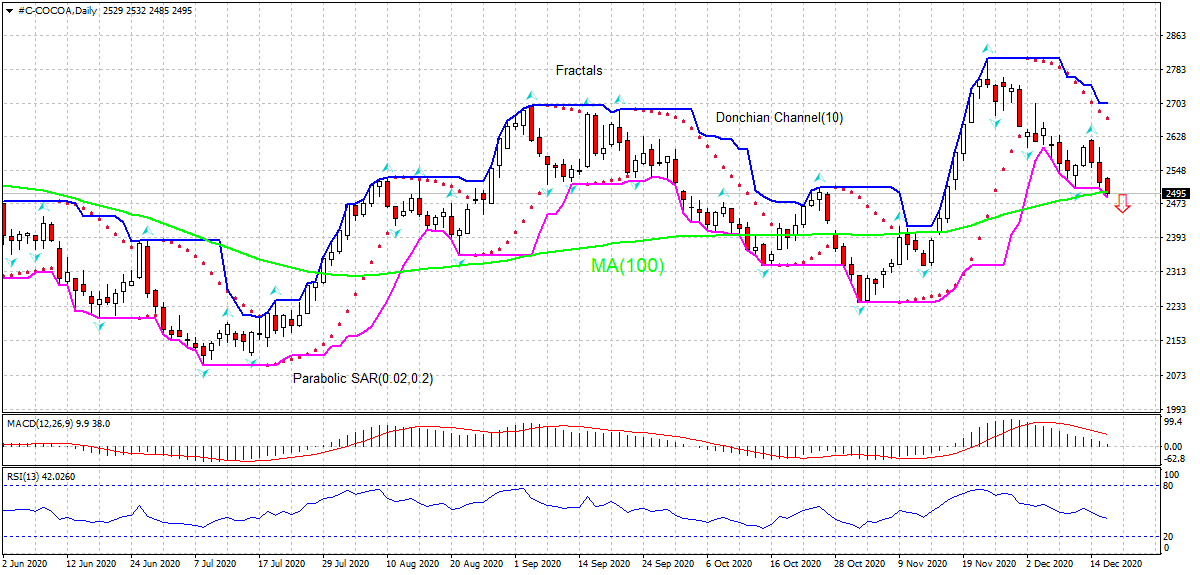Click the 2 Jun 2020 date label
Screen dimensions: 1200x575
click(26, 564)
